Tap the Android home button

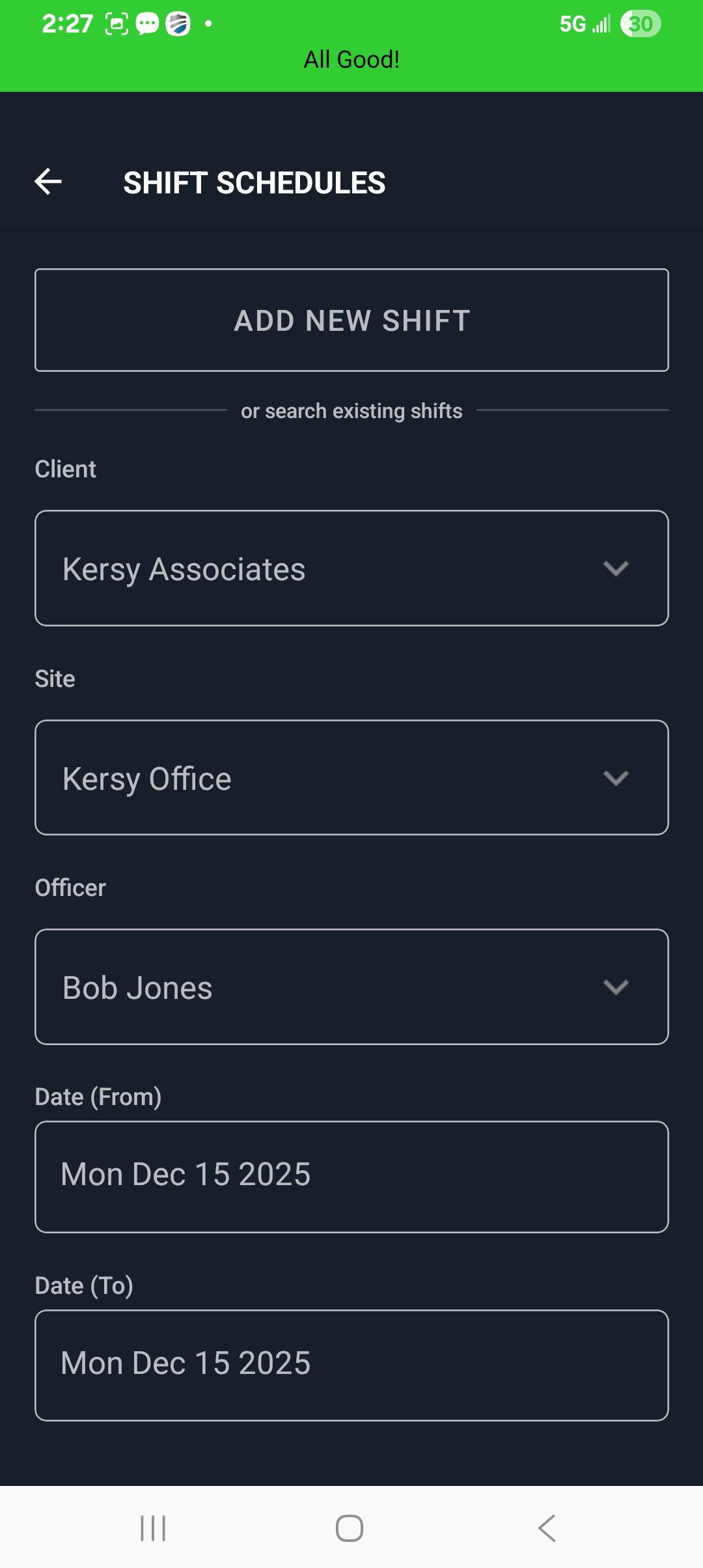pos(350,1528)
